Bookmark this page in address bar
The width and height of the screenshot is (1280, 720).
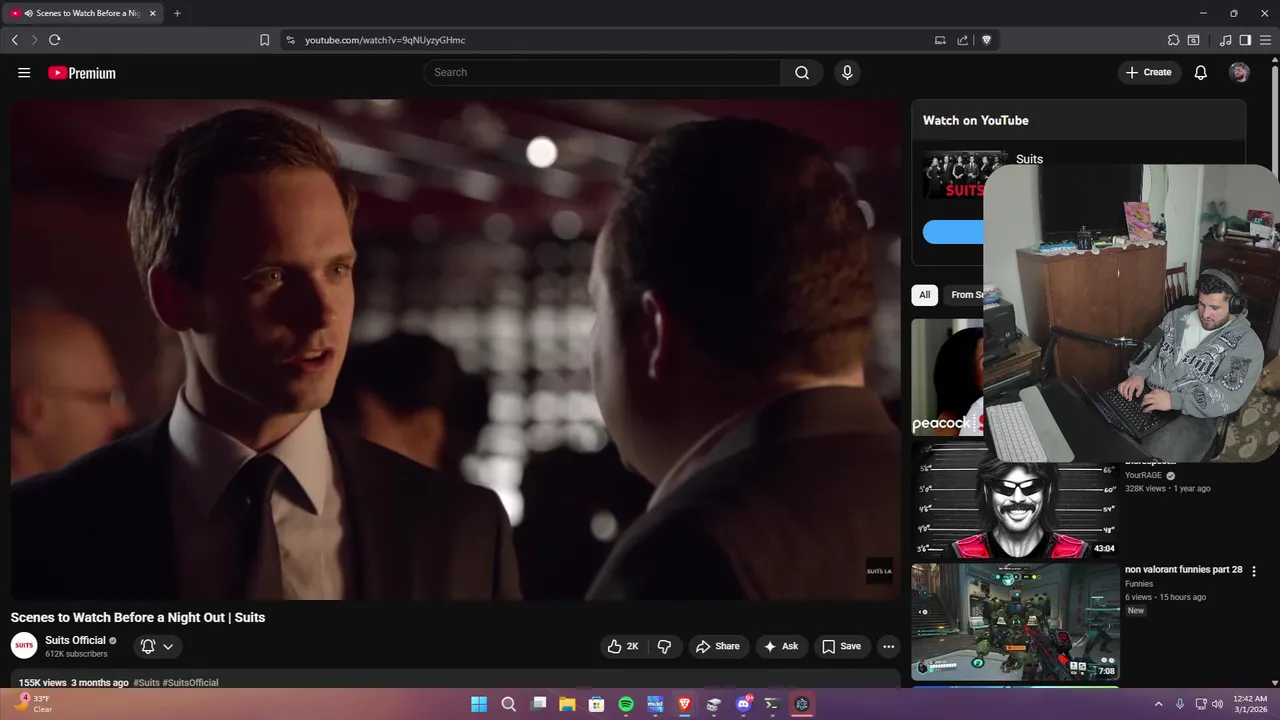point(264,40)
